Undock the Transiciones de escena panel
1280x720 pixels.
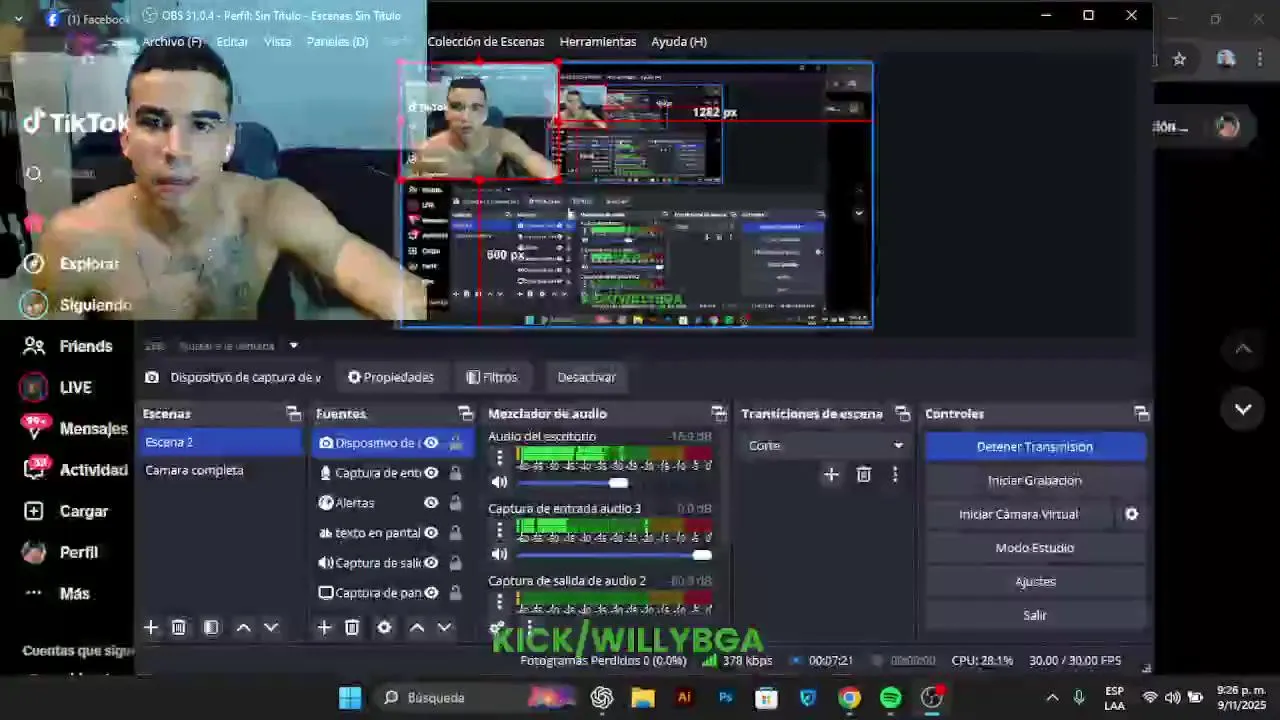[902, 413]
